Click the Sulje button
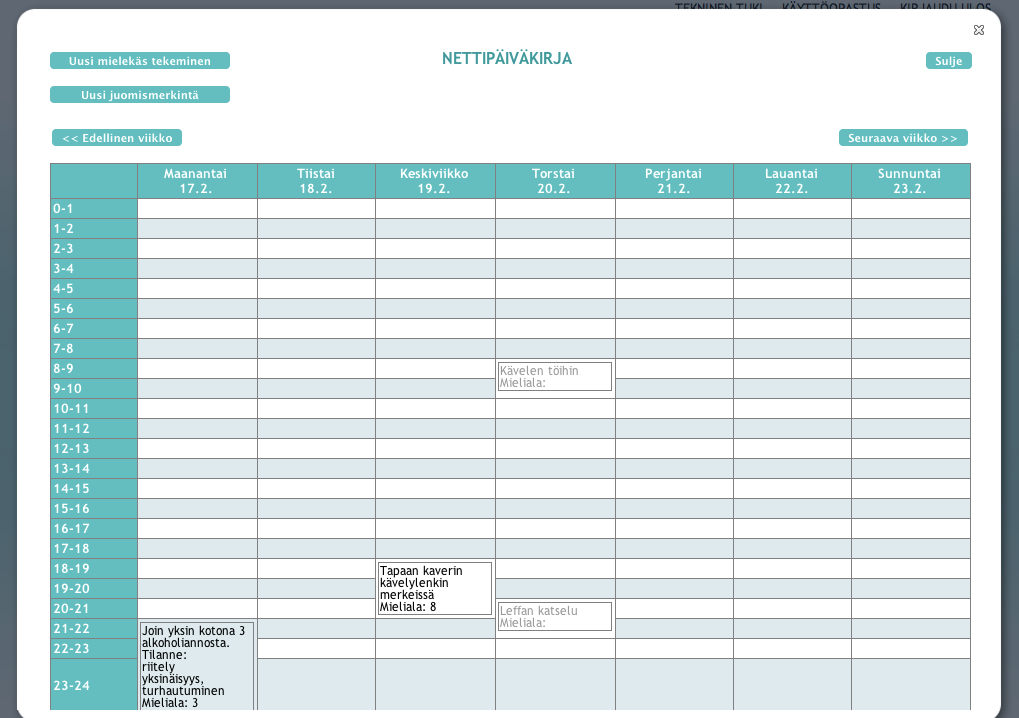The width and height of the screenshot is (1019, 718). tap(949, 60)
